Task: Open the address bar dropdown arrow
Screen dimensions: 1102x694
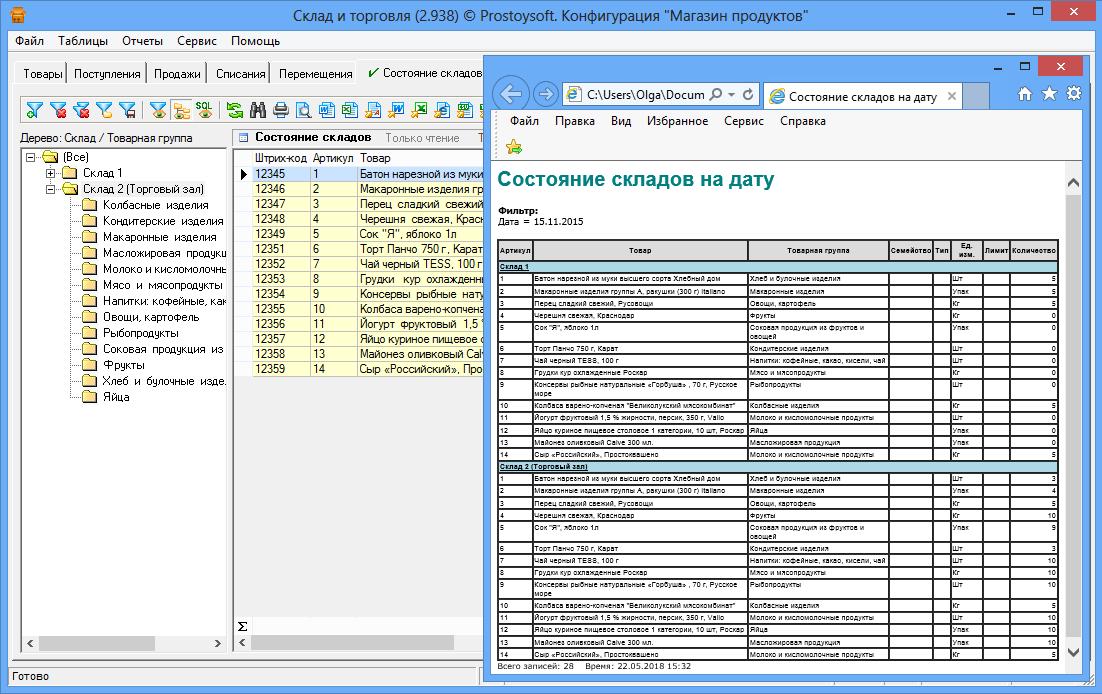Action: click(731, 95)
